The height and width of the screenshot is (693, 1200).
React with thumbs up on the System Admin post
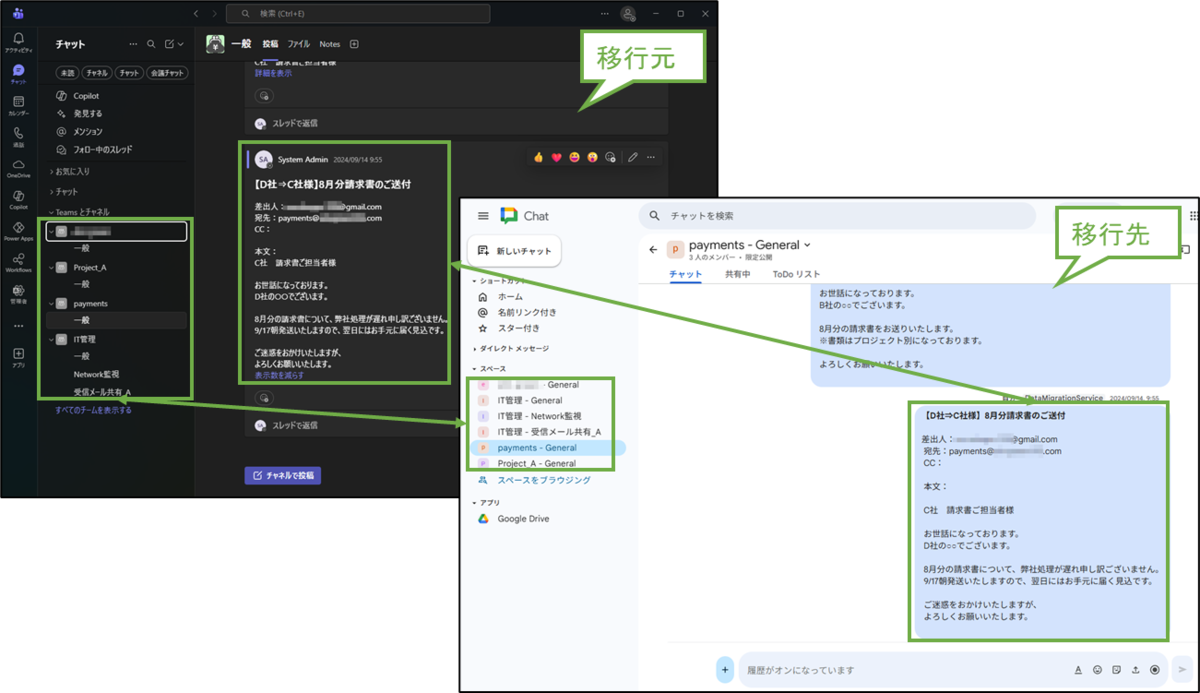pyautogui.click(x=538, y=158)
